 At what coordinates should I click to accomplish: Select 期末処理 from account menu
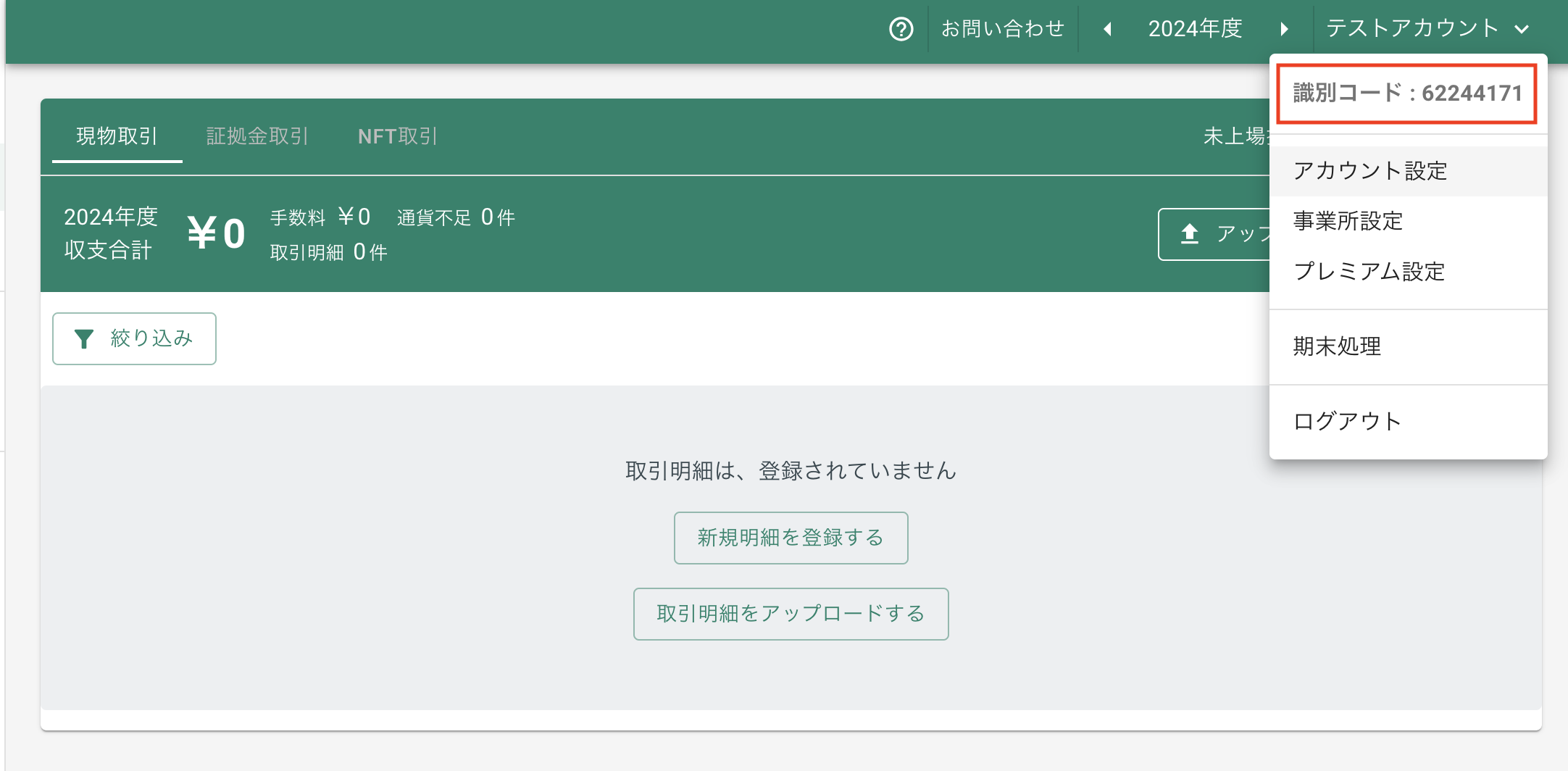coord(1408,346)
